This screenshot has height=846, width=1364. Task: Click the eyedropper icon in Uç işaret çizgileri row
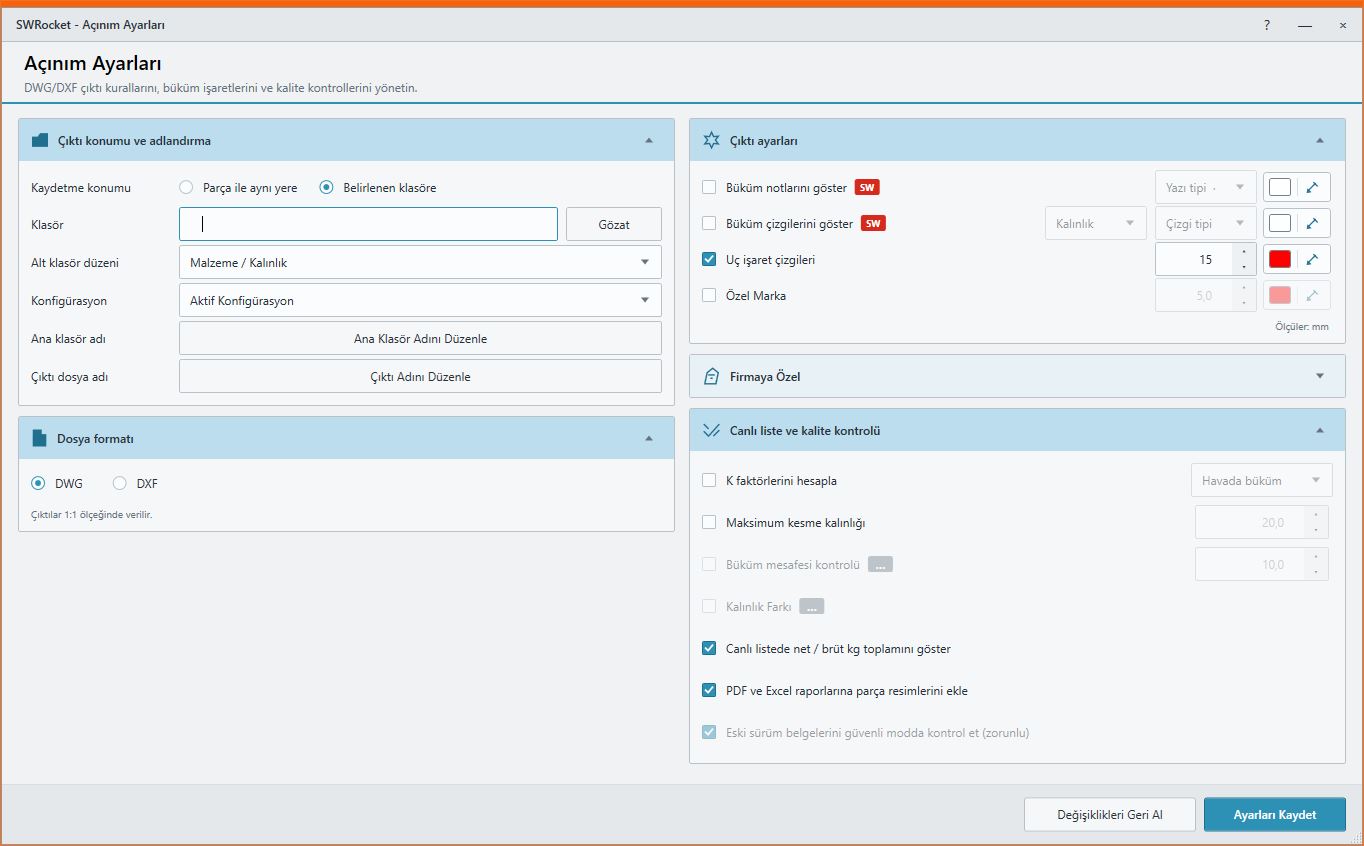pyautogui.click(x=1313, y=259)
